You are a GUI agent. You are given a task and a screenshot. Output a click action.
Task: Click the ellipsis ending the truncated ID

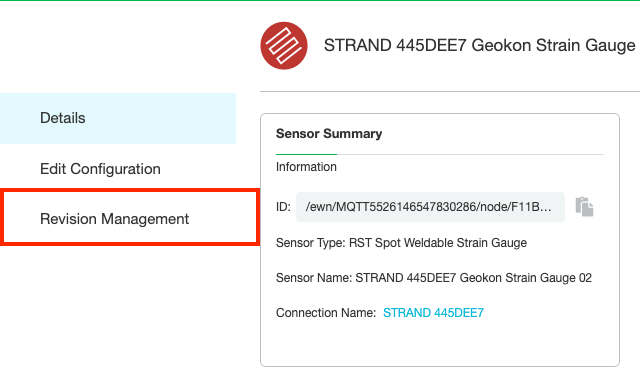click(545, 207)
